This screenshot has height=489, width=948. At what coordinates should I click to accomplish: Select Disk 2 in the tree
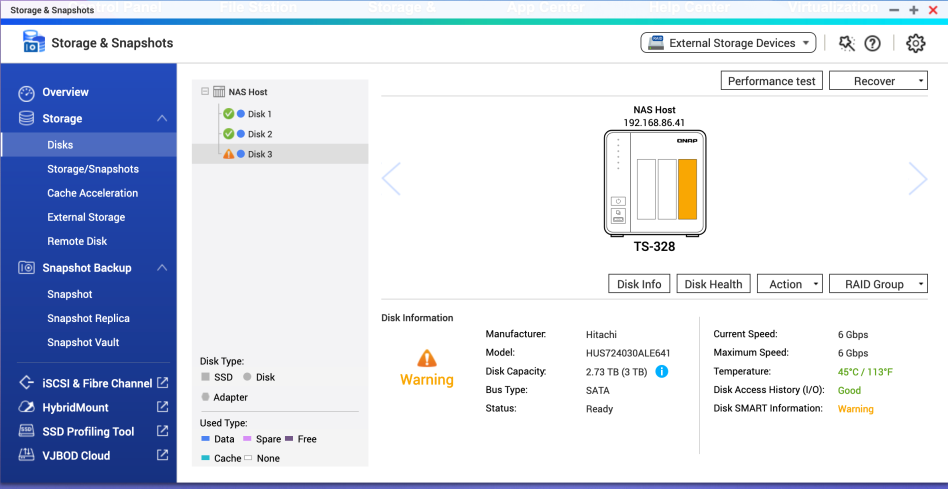[x=259, y=134]
